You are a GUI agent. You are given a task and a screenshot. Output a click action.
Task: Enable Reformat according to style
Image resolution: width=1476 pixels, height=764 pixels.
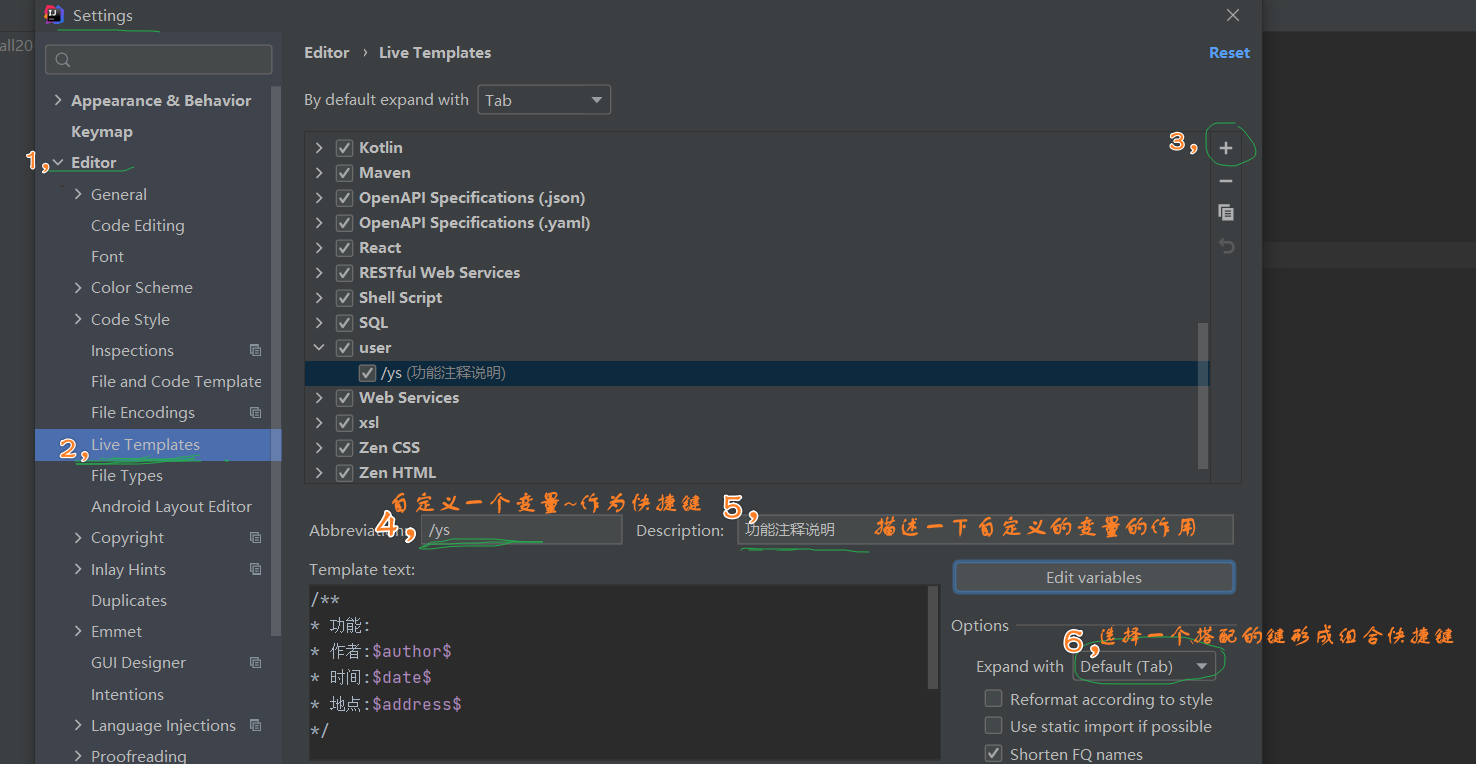click(x=993, y=699)
